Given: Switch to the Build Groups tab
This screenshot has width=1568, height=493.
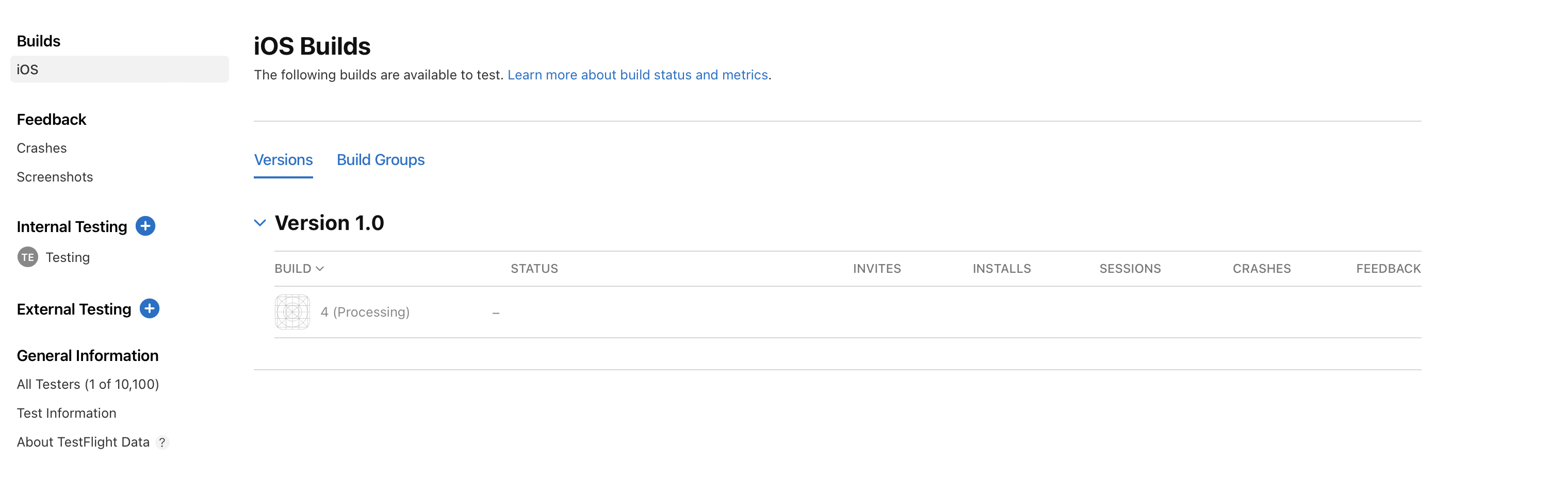Looking at the screenshot, I should (381, 159).
